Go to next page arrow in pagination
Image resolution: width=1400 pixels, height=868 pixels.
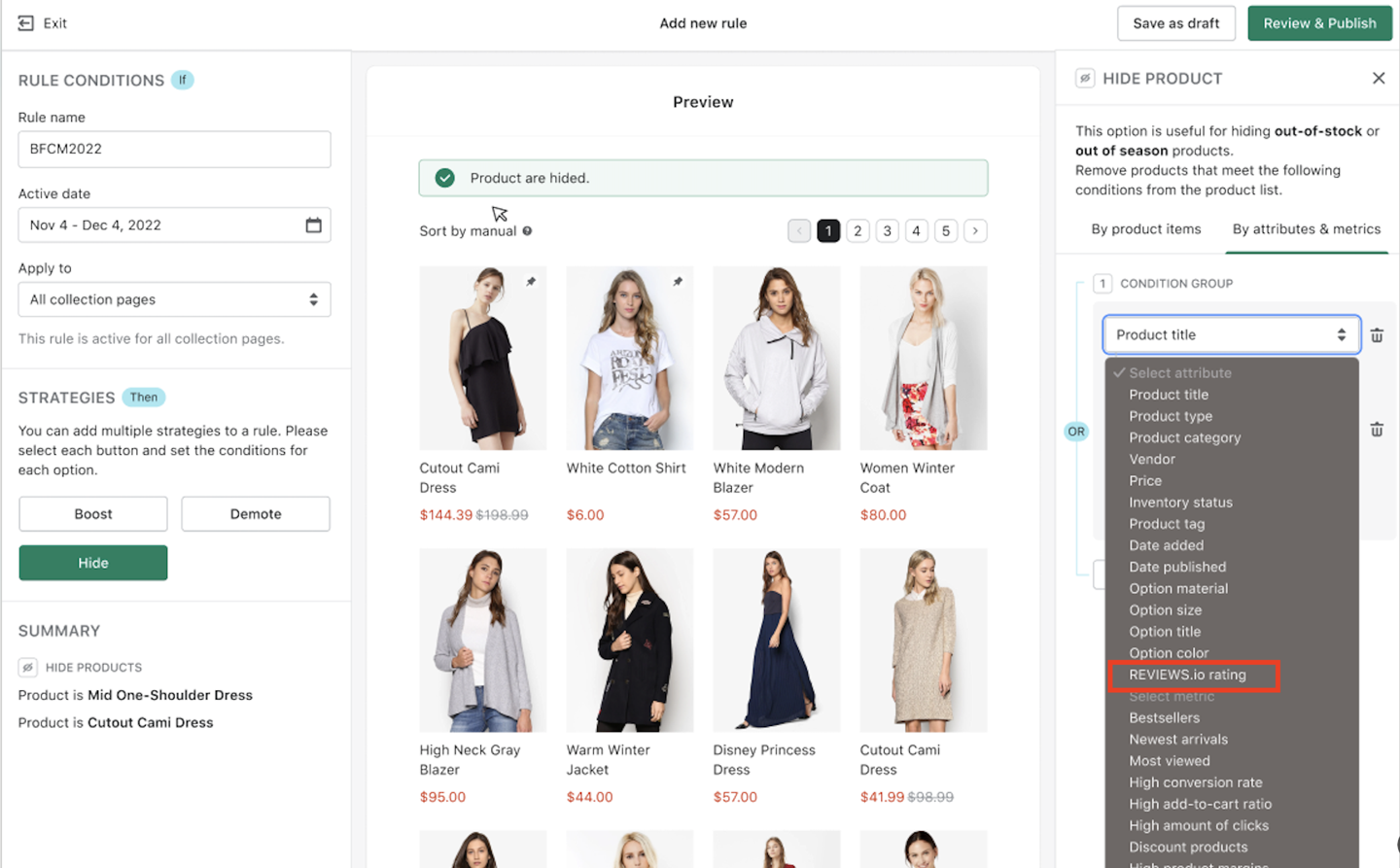tap(975, 231)
